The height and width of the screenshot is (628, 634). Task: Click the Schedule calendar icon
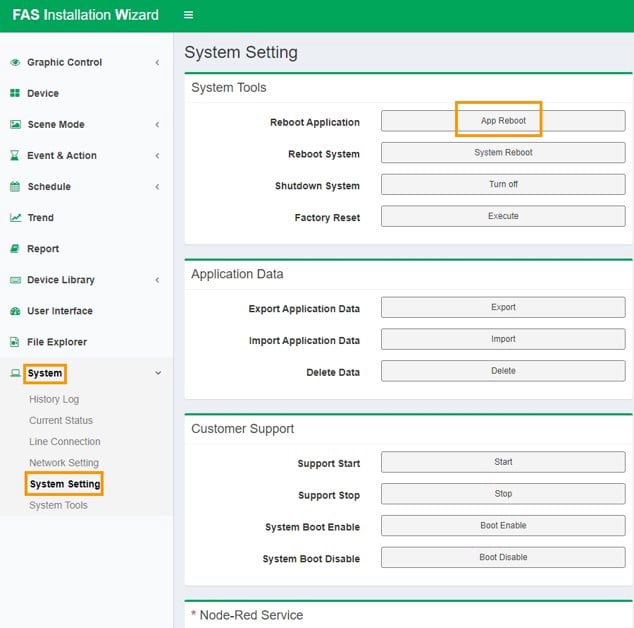(15, 186)
